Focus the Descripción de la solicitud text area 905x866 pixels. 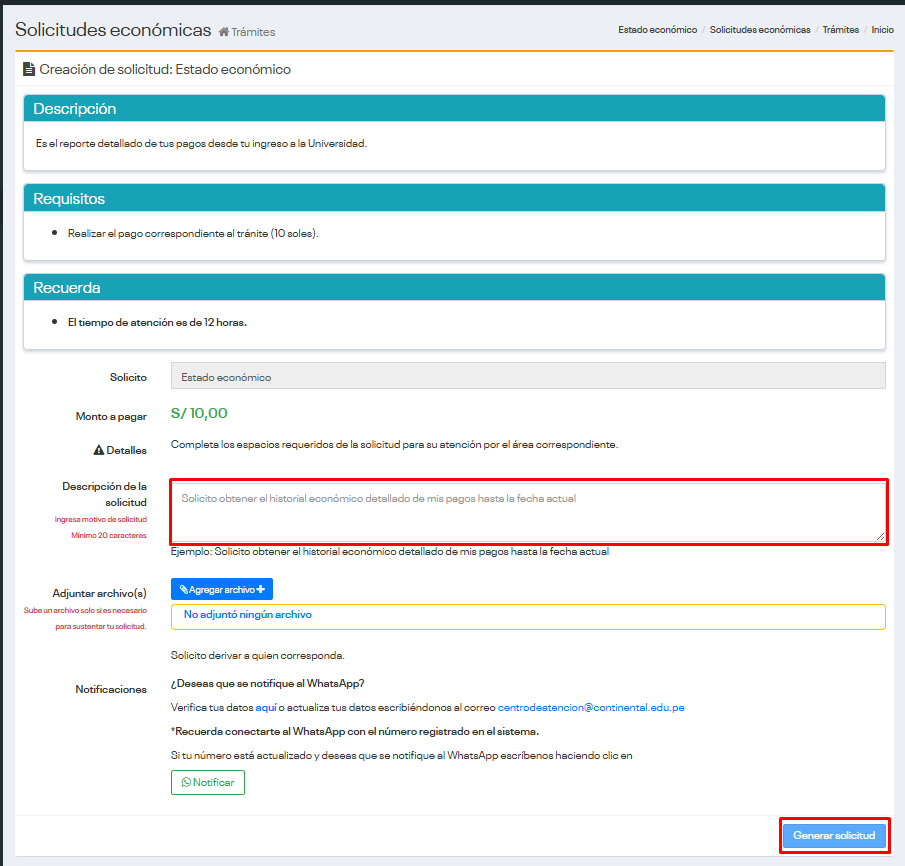[528, 512]
